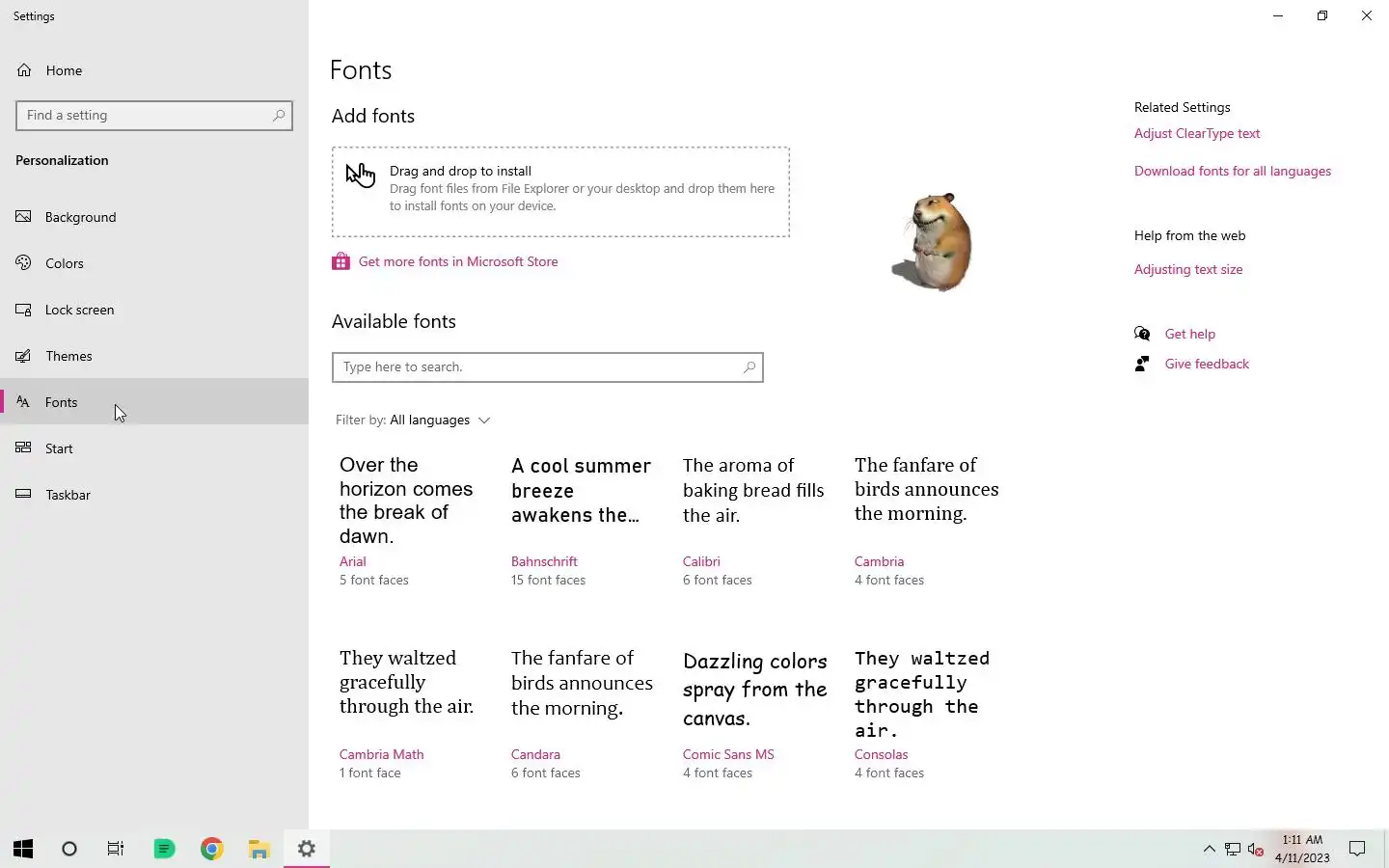Open the green notes app on taskbar

pyautogui.click(x=164, y=849)
